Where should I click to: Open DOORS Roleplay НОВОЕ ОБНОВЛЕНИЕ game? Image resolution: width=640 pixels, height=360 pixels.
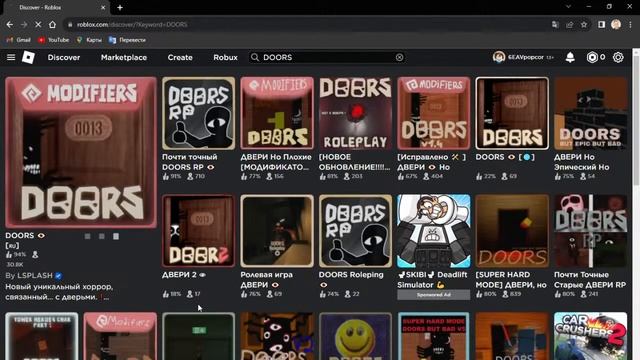coord(355,113)
